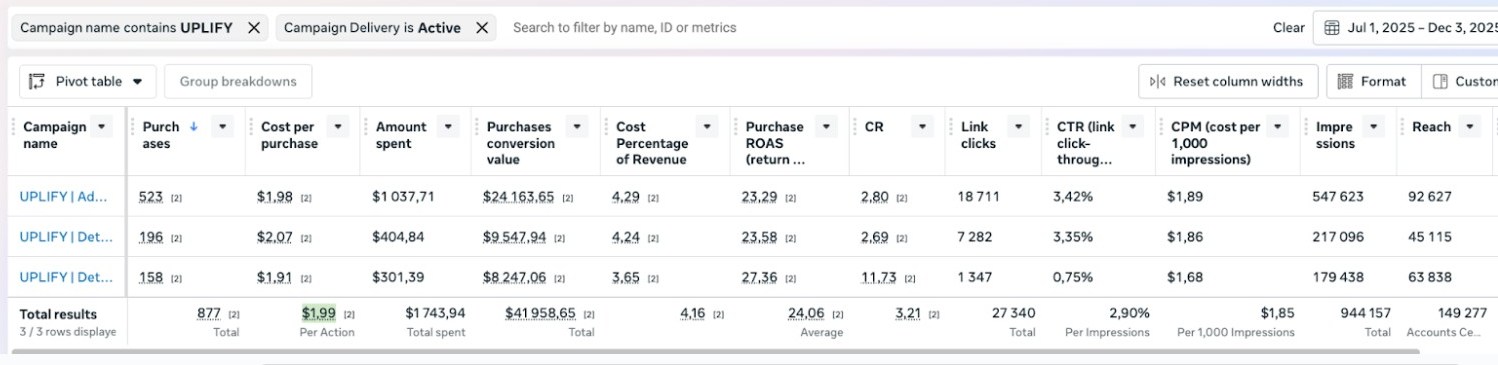Viewport: 1498px width, 365px height.
Task: Clear all filters with Clear link
Action: pyautogui.click(x=1288, y=28)
